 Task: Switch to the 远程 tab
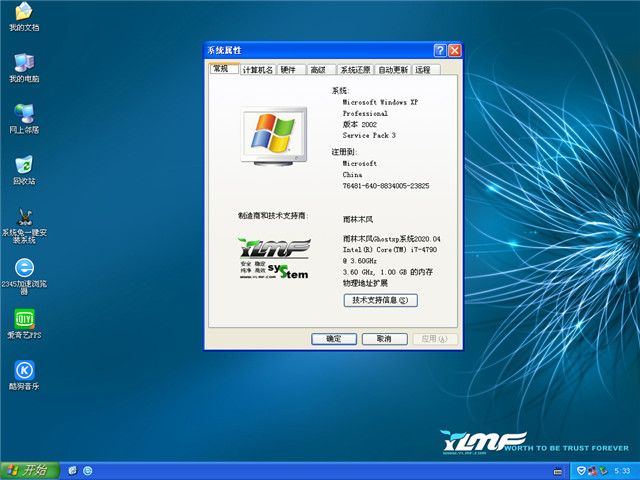coord(426,70)
